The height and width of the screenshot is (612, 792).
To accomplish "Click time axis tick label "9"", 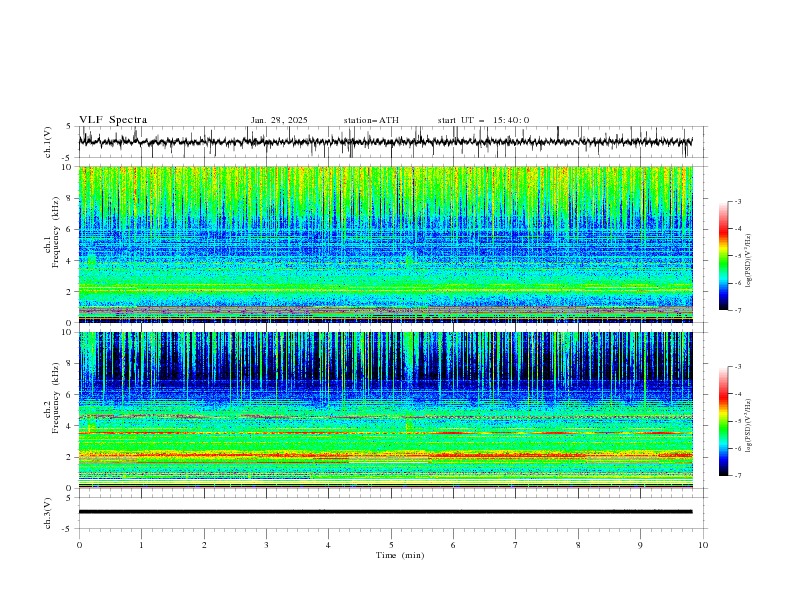I will (x=640, y=545).
